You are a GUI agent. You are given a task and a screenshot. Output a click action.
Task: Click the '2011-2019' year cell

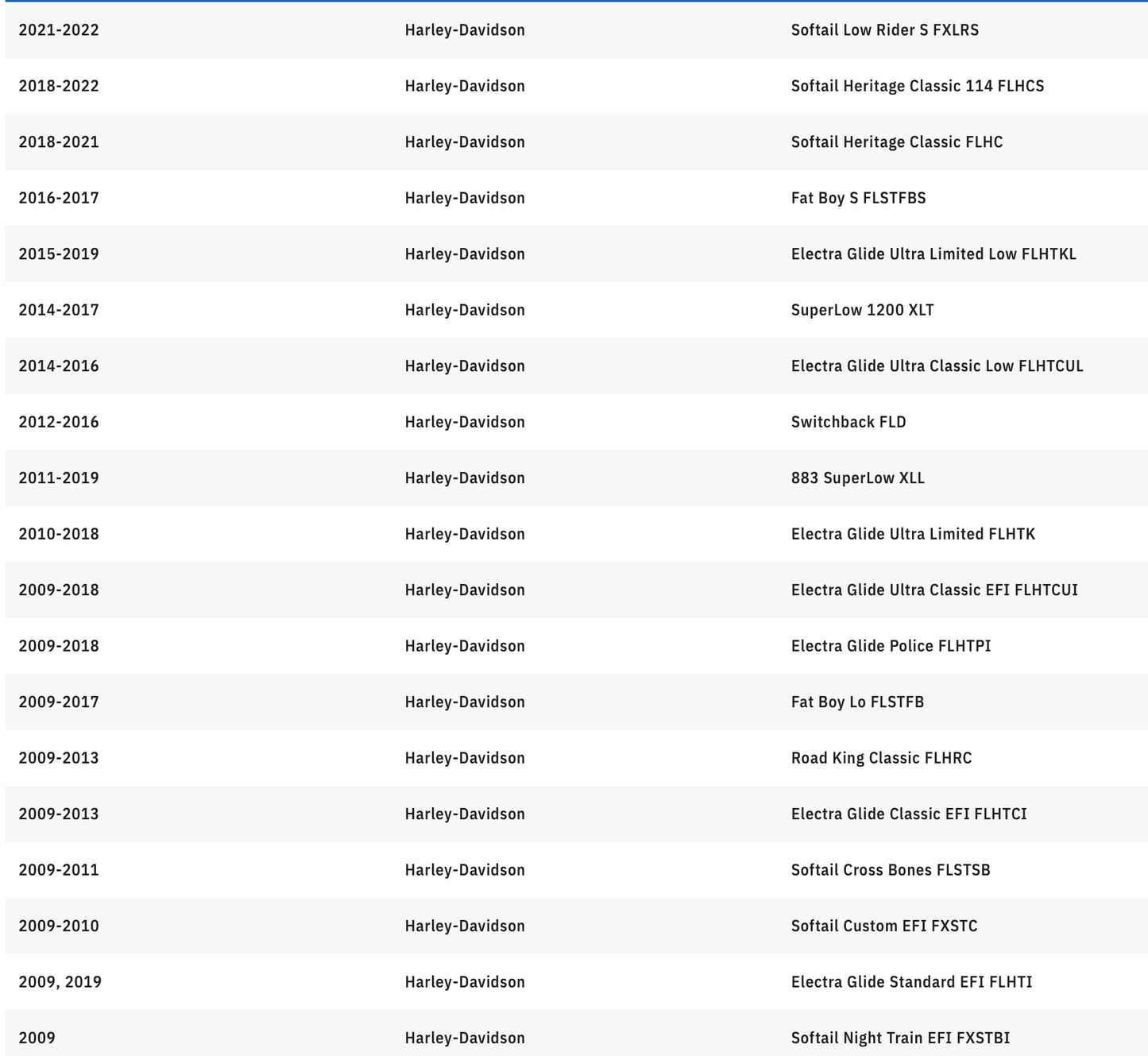[59, 478]
